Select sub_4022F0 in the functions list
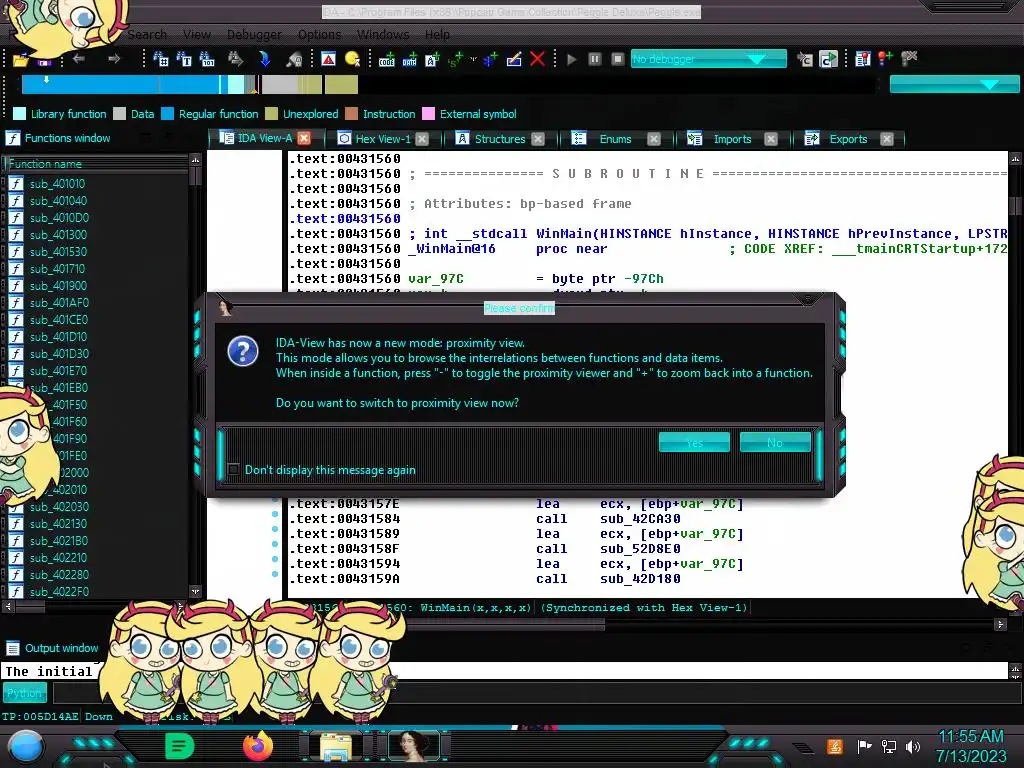This screenshot has width=1024, height=768. (59, 592)
